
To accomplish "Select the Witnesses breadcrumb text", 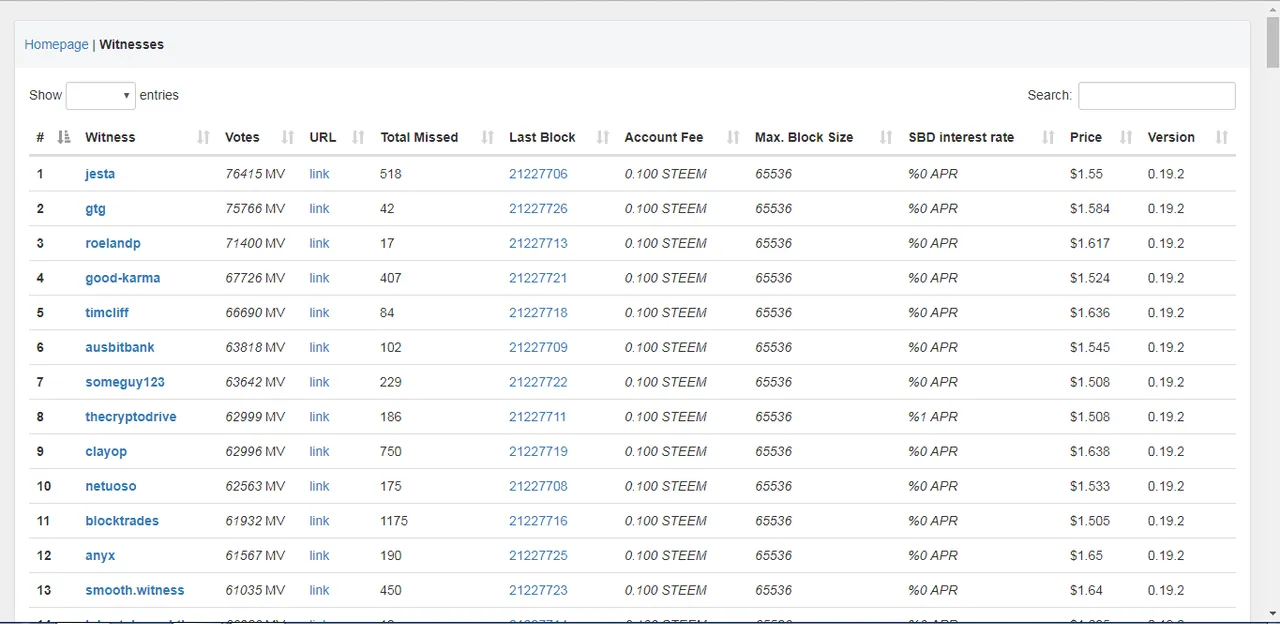I will (132, 44).
